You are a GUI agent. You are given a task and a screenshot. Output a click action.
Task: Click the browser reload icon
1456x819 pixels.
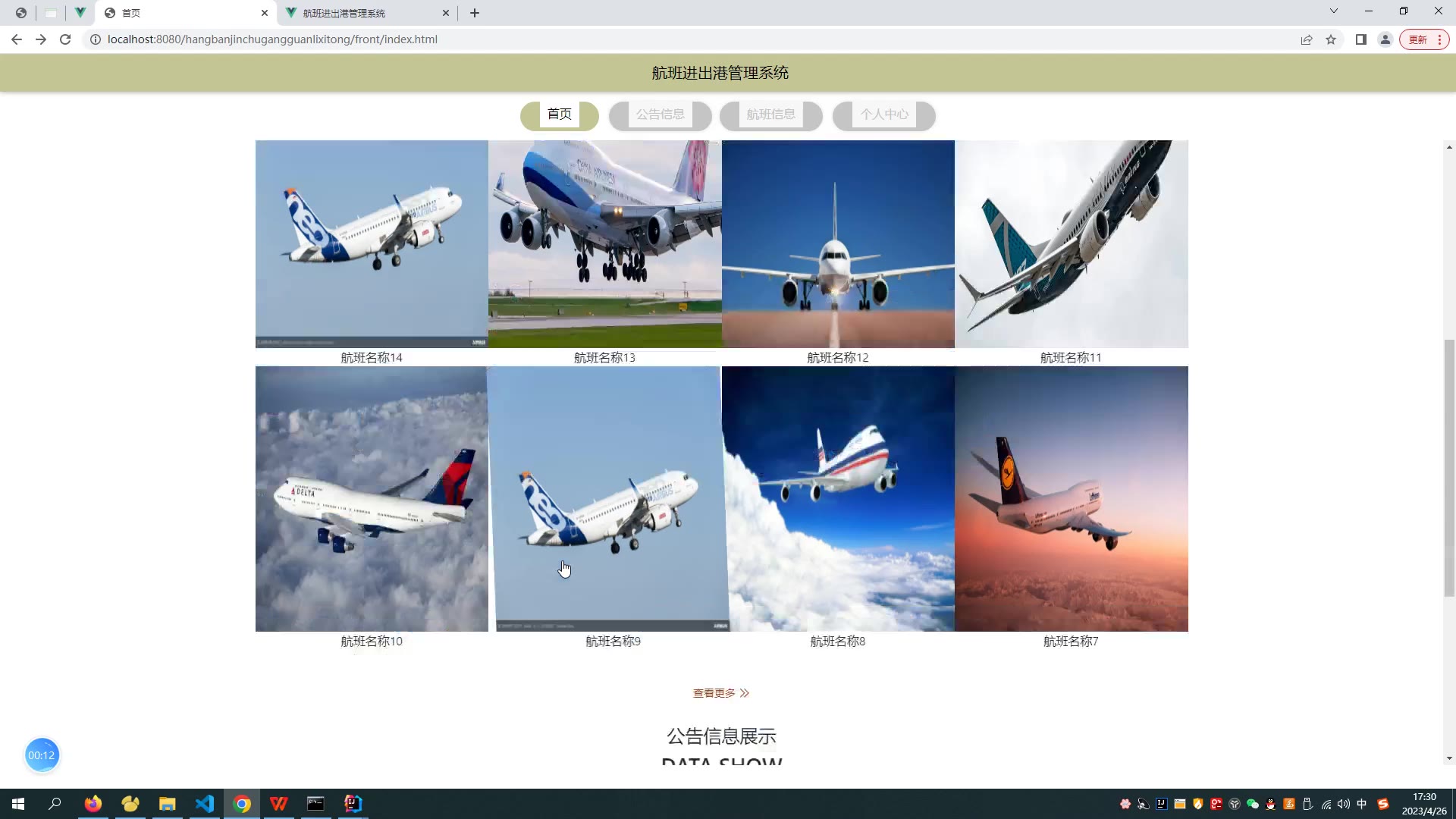point(65,39)
